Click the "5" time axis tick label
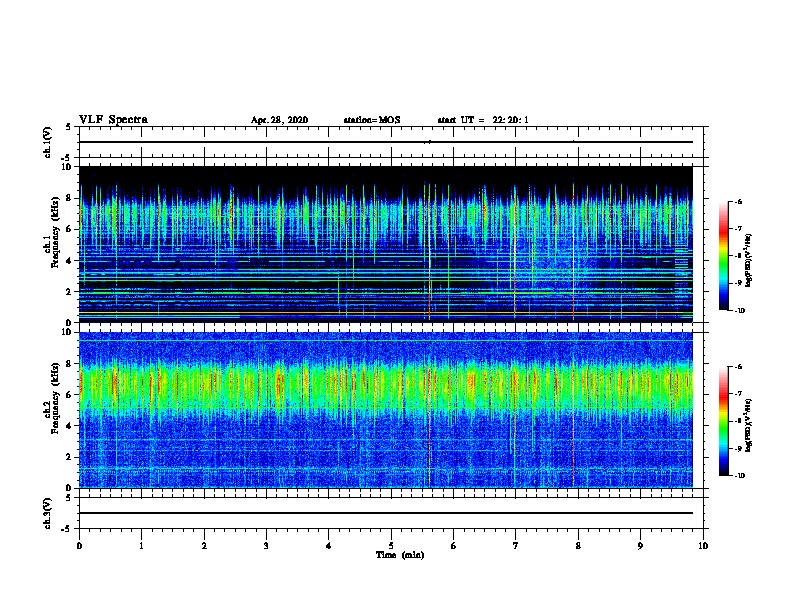Viewport: 792px width, 612px height. 391,546
